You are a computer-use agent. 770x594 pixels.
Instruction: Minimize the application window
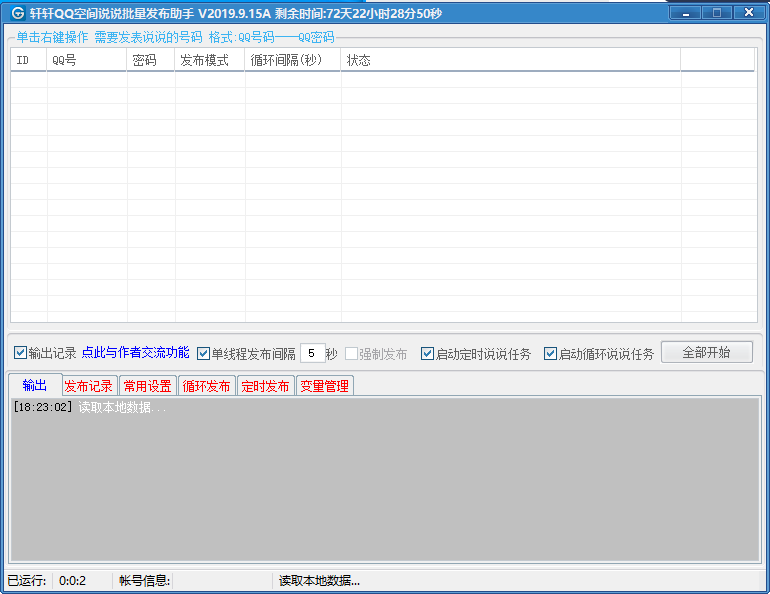click(686, 12)
